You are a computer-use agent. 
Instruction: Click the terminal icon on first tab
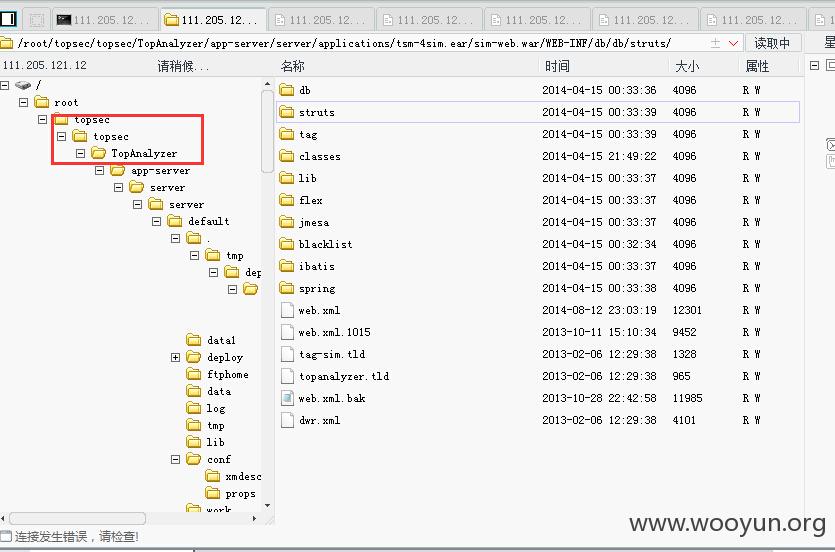[x=64, y=20]
